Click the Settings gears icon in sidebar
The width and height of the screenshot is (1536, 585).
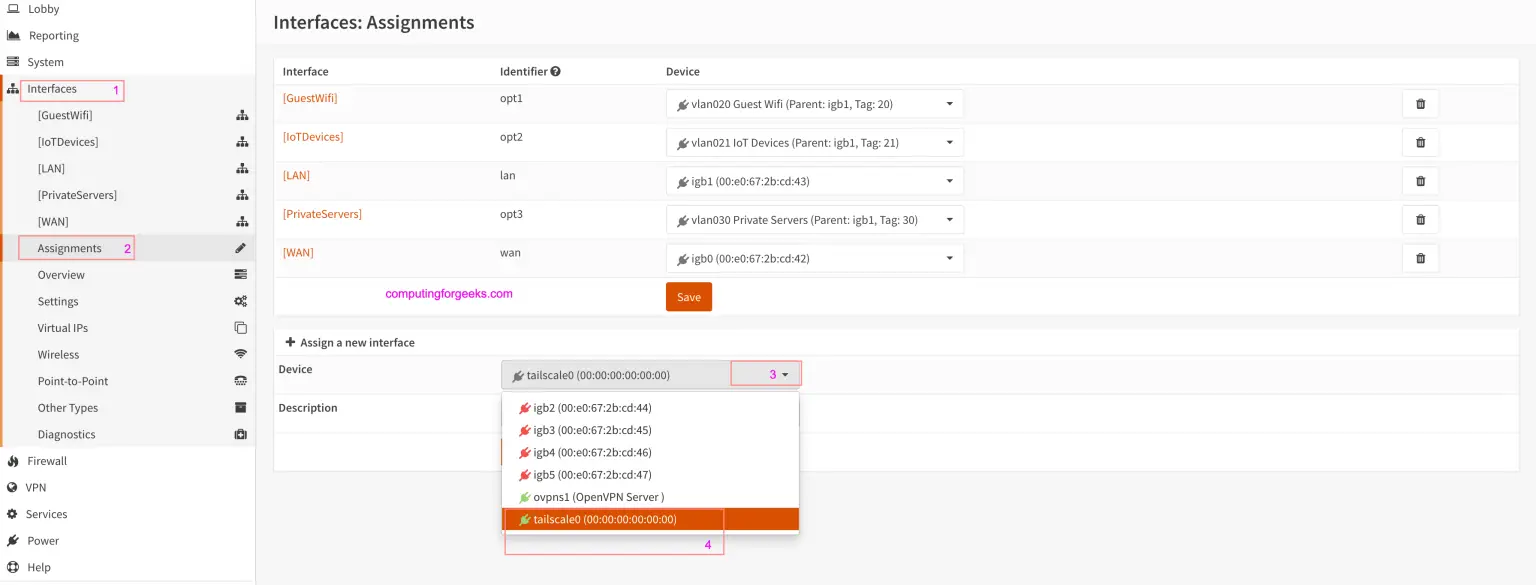pyautogui.click(x=240, y=301)
